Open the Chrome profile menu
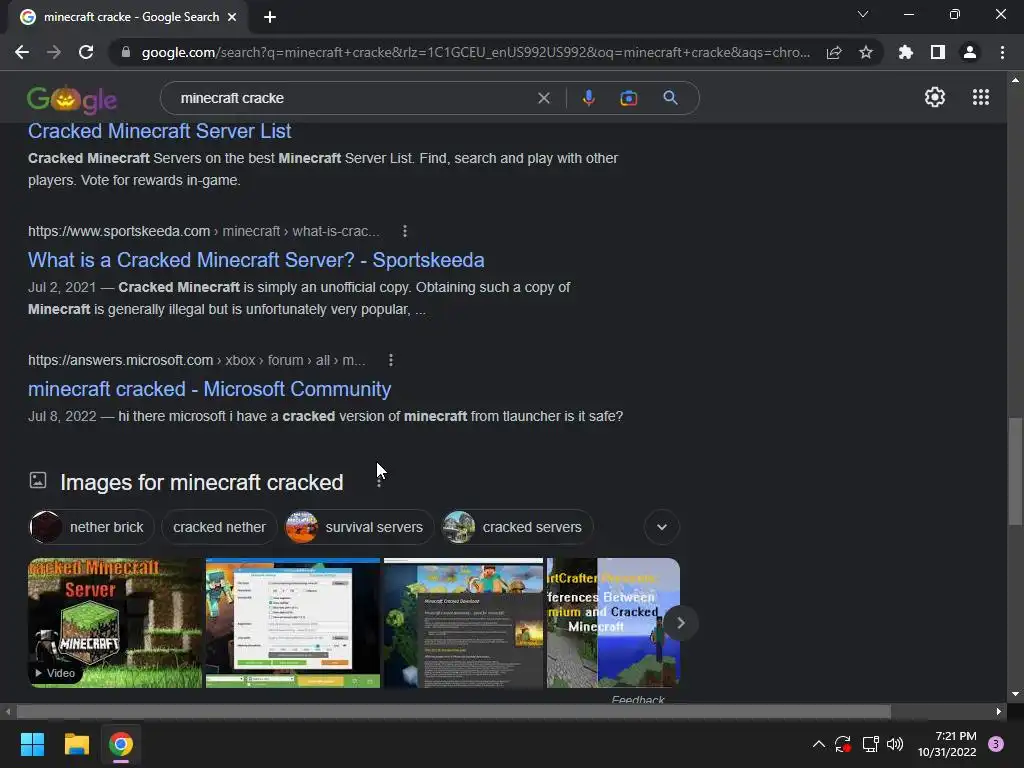This screenshot has width=1024, height=768. pos(970,52)
